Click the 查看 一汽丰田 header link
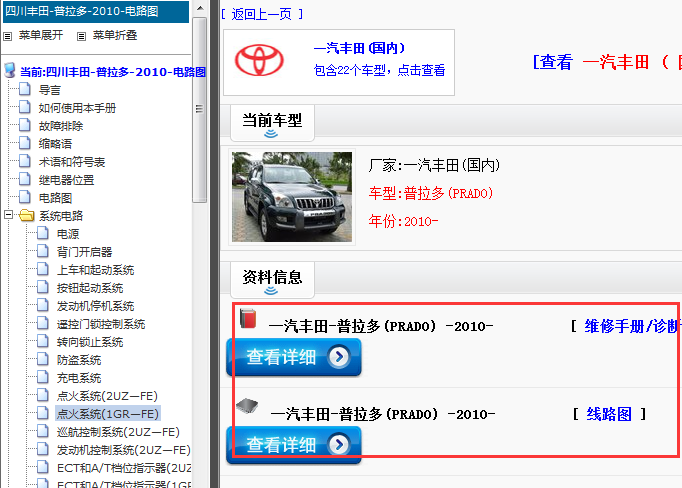 607,62
